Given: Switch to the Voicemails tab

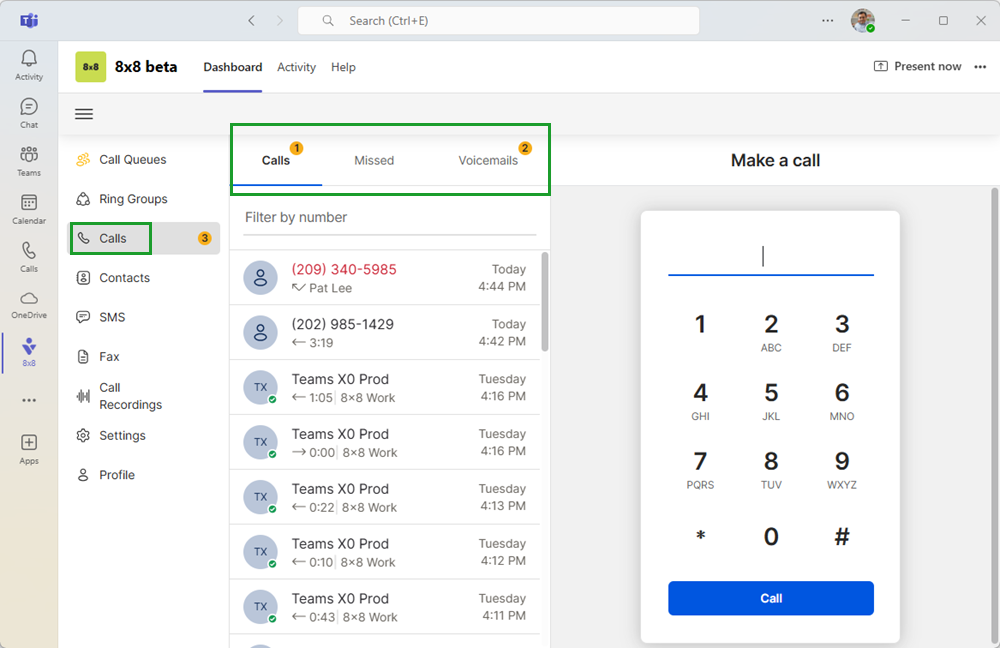Looking at the screenshot, I should pos(488,161).
